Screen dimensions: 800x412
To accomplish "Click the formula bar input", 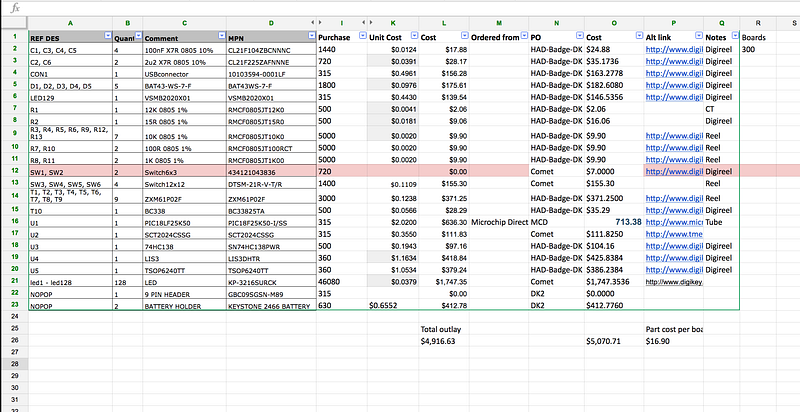I will point(408,8).
